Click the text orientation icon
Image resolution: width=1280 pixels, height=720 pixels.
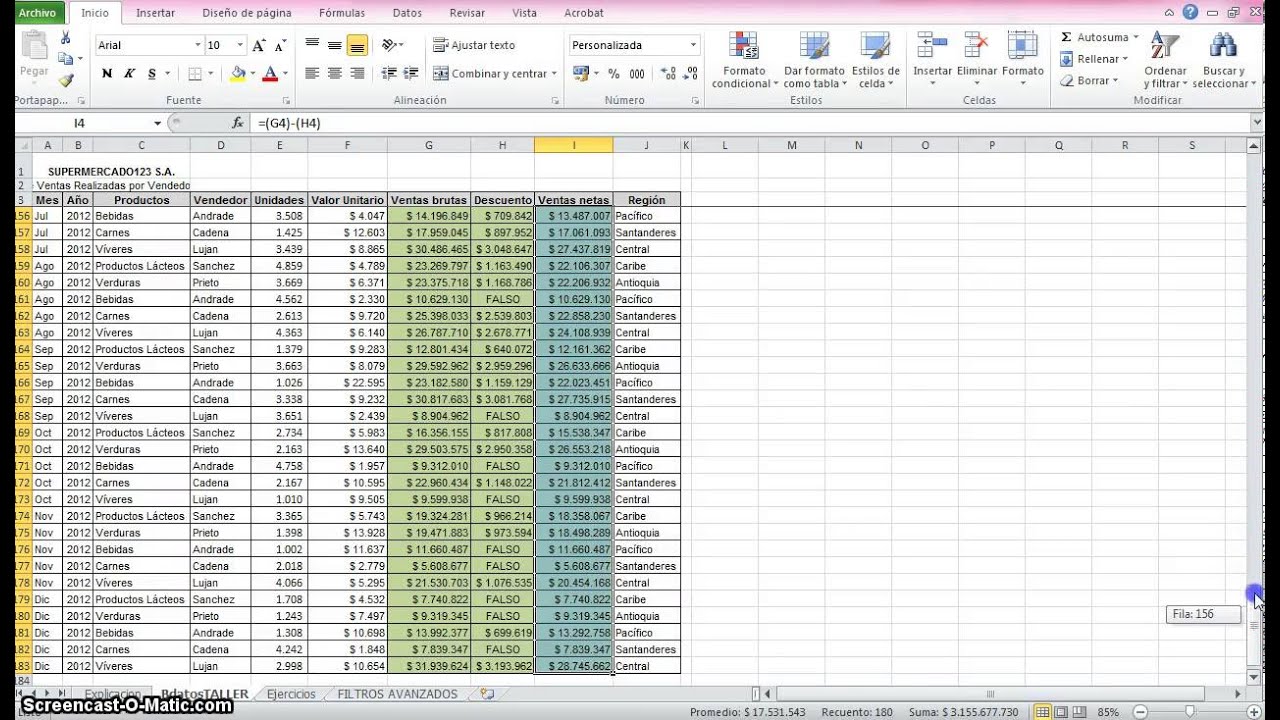point(388,44)
